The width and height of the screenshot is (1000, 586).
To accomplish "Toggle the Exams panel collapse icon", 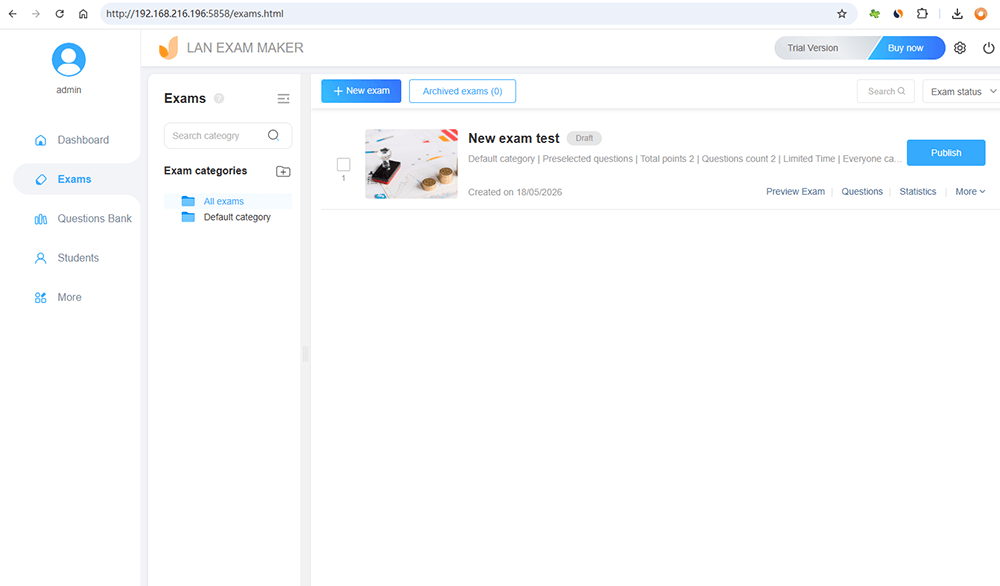I will [x=283, y=98].
